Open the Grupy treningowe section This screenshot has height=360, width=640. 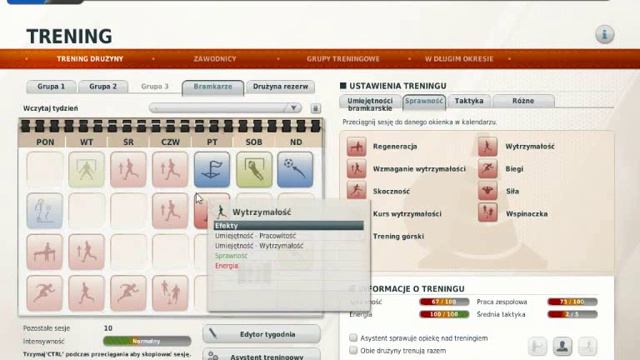(343, 59)
